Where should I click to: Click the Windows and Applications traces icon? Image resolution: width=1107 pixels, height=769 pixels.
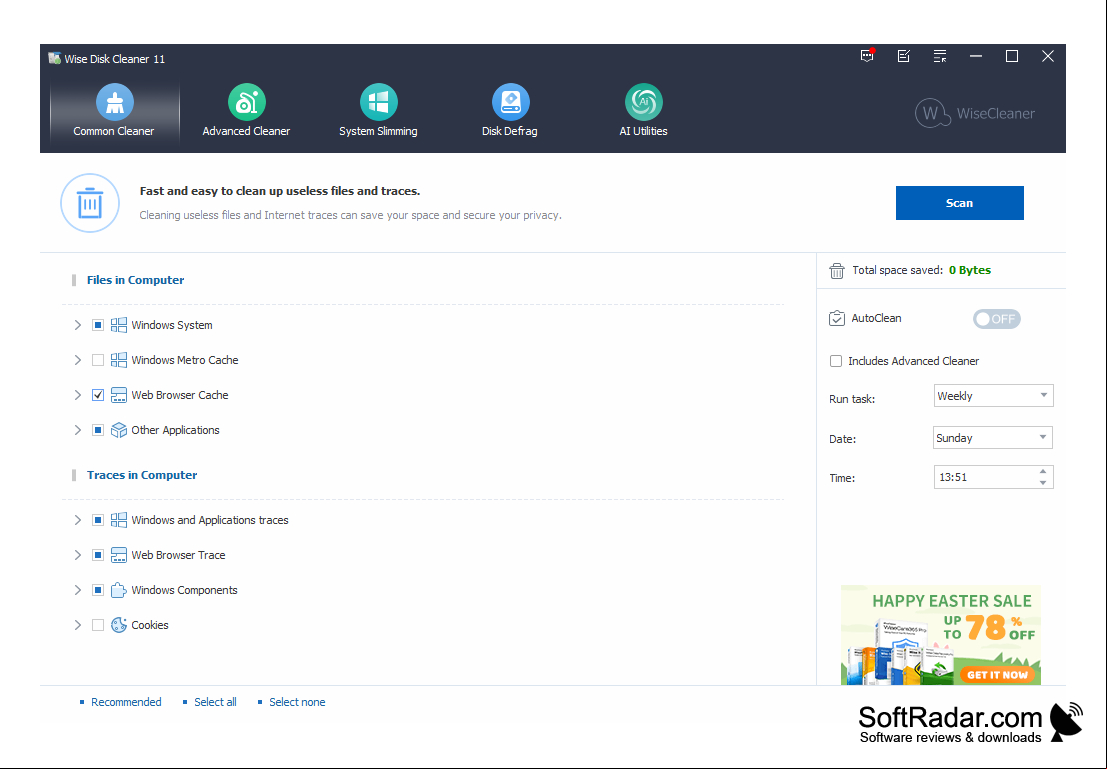point(119,520)
